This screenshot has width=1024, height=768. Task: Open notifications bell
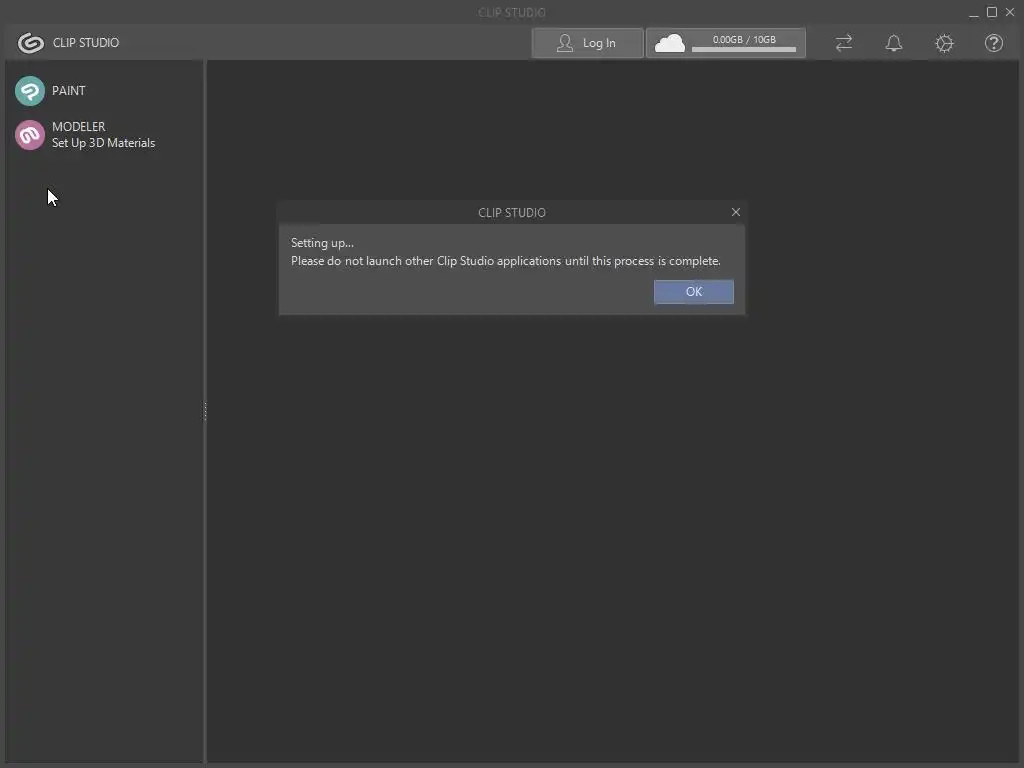pos(893,43)
